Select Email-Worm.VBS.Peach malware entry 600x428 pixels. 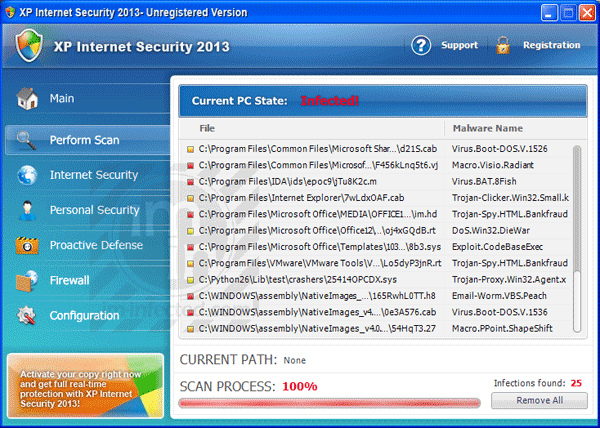point(499,296)
